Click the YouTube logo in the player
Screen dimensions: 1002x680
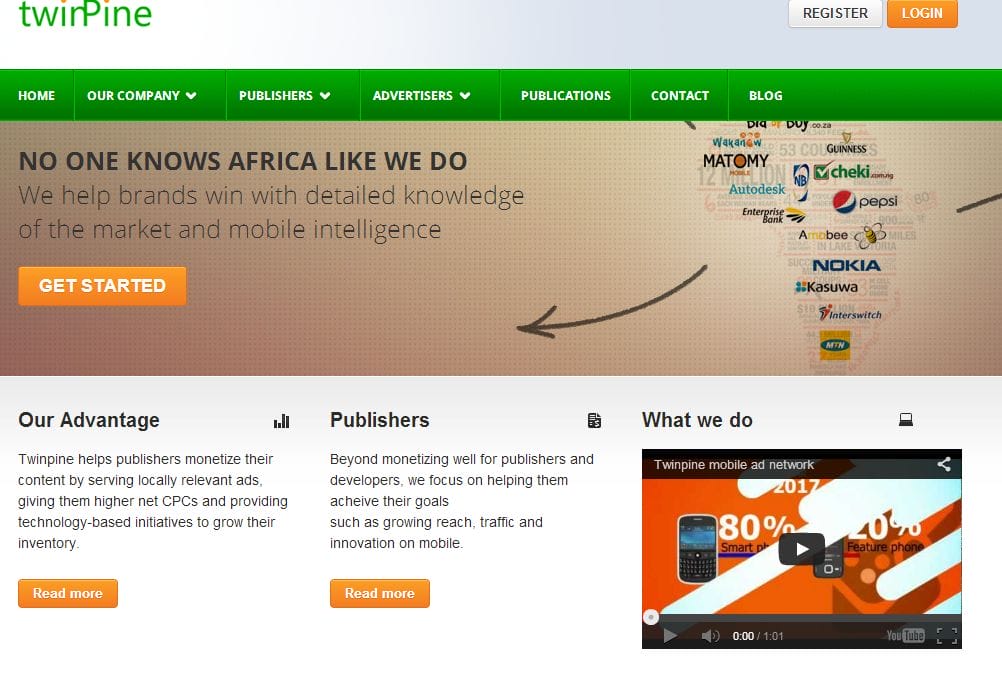906,635
